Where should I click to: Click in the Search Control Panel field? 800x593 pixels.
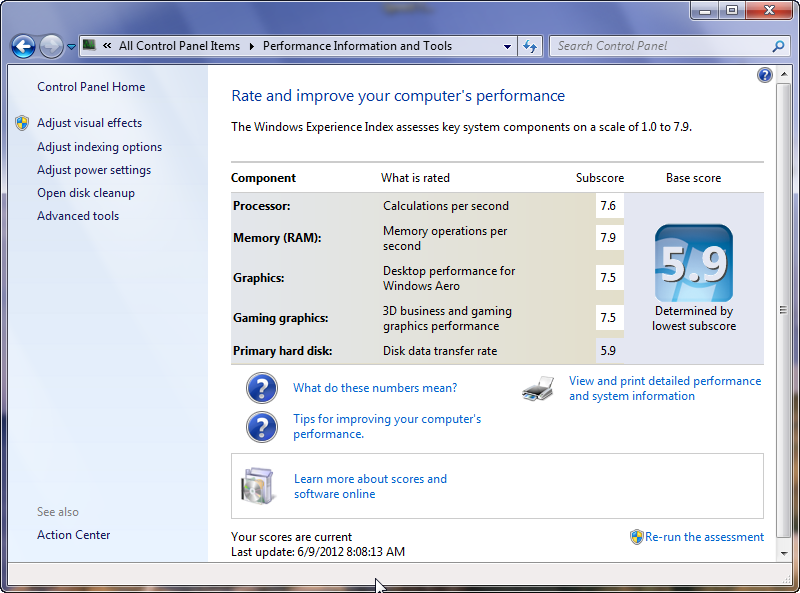(x=660, y=46)
